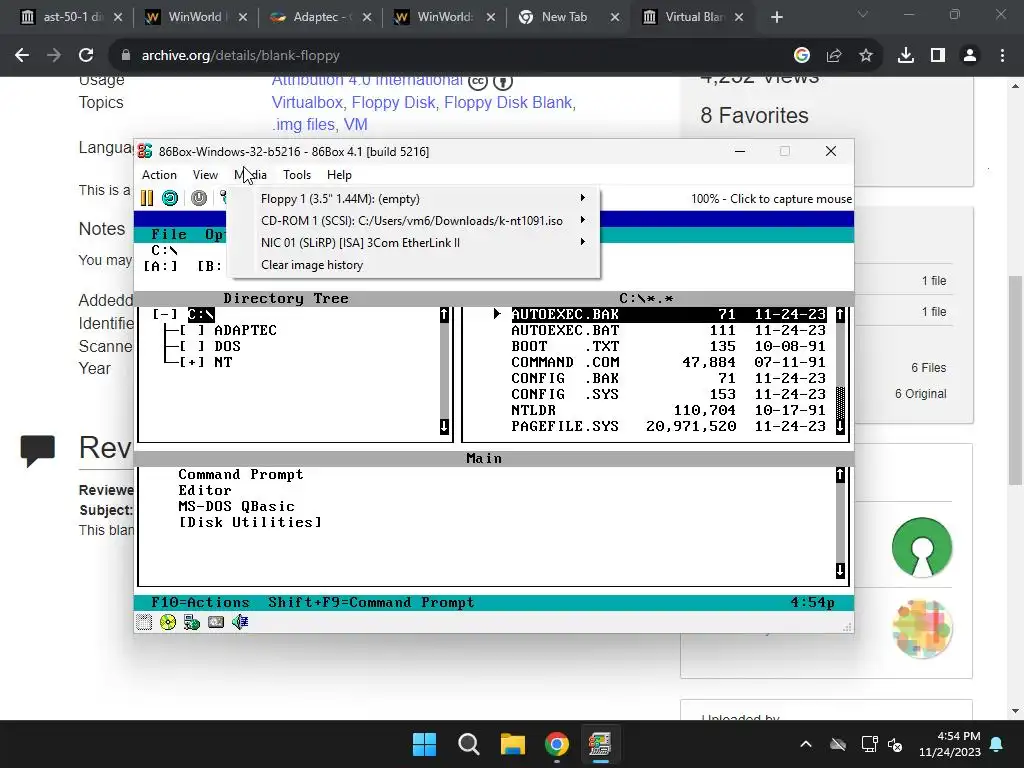Open DOS Shell File menu
This screenshot has height=768, width=1024.
[168, 234]
